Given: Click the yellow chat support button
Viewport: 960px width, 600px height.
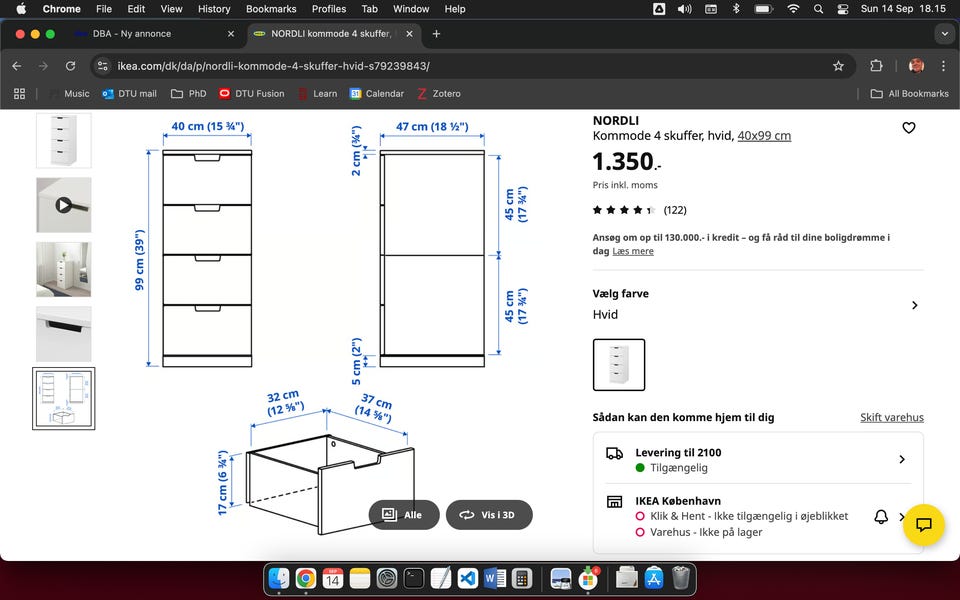Looking at the screenshot, I should point(923,524).
